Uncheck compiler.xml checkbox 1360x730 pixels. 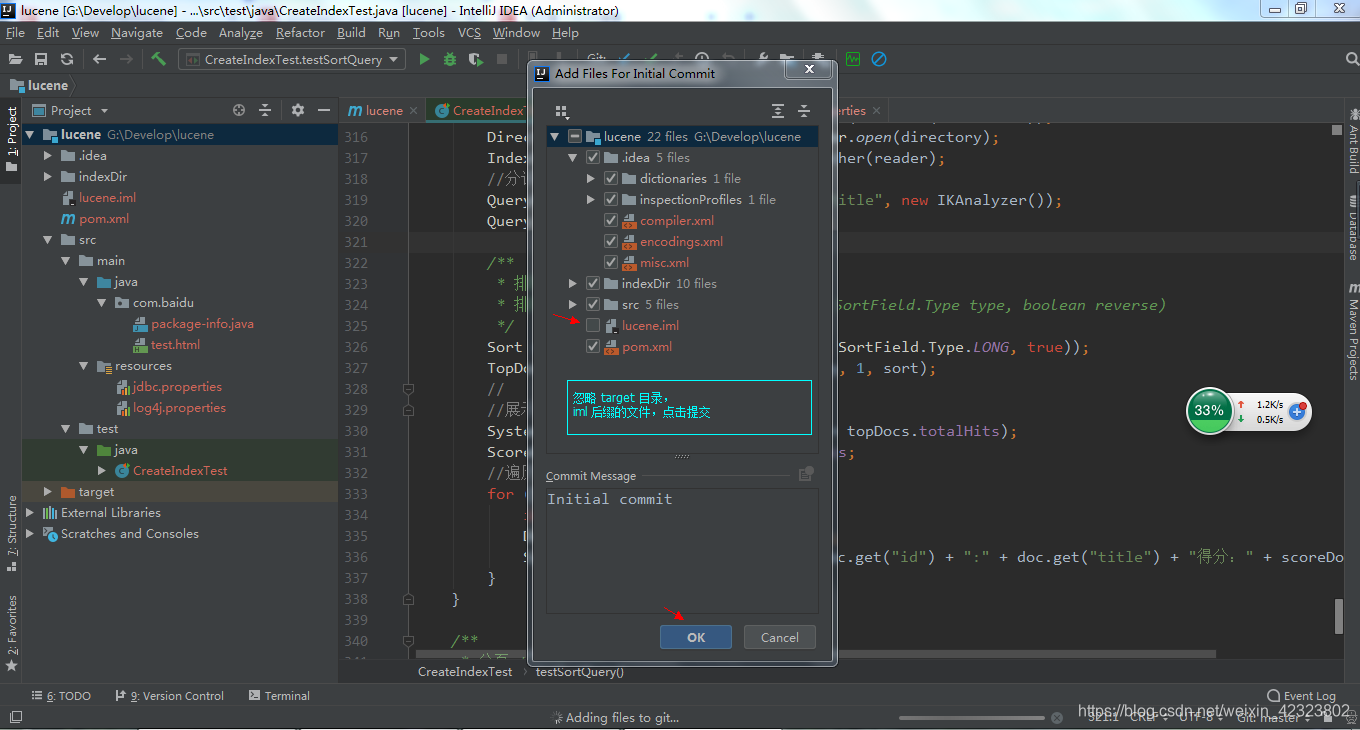click(611, 220)
